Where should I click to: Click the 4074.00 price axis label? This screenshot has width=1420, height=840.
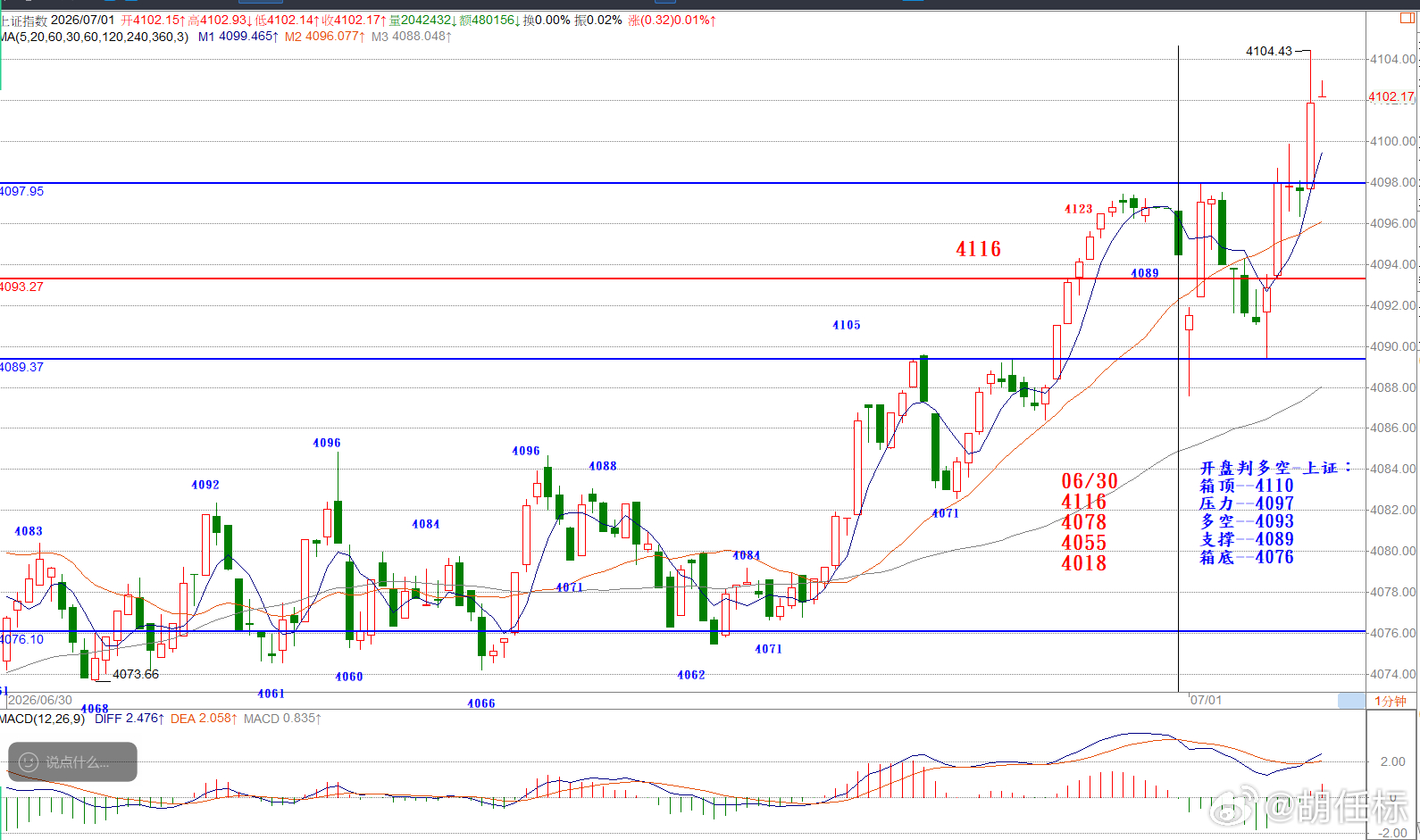click(1393, 674)
